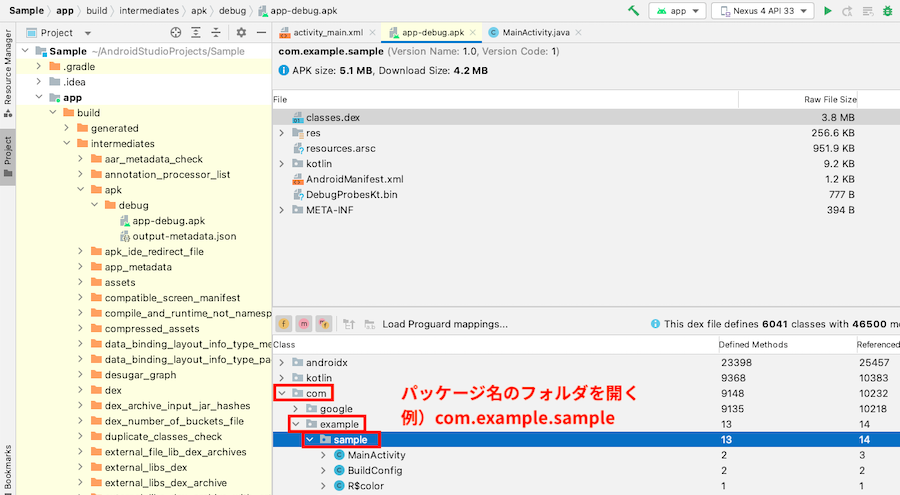900x495 pixels.
Task: Select classes.dex in the APK file list
Action: (x=586, y=117)
